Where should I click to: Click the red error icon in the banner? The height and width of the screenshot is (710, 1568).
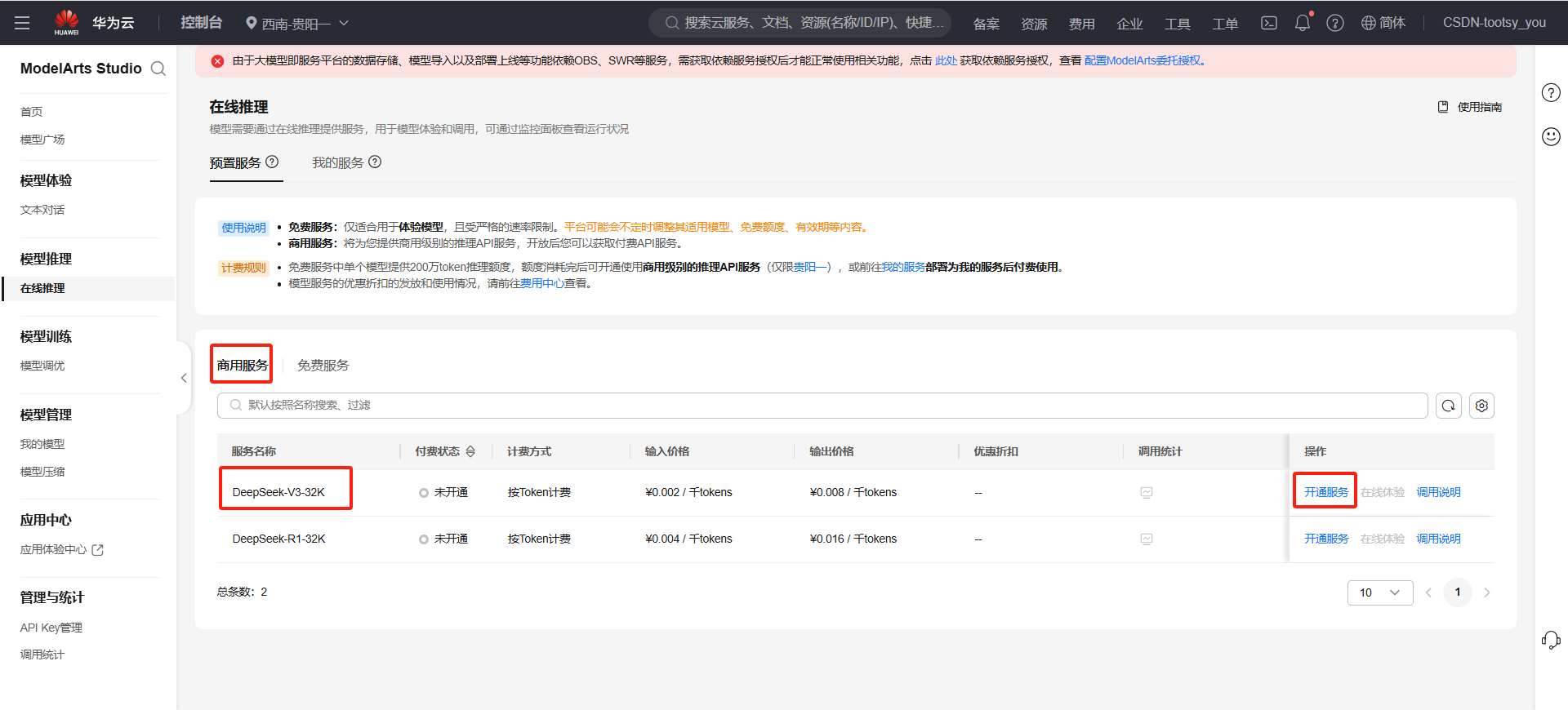pyautogui.click(x=217, y=61)
